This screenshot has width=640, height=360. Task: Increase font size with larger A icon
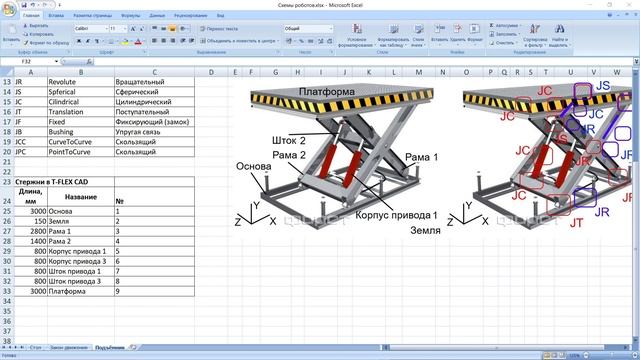133,29
